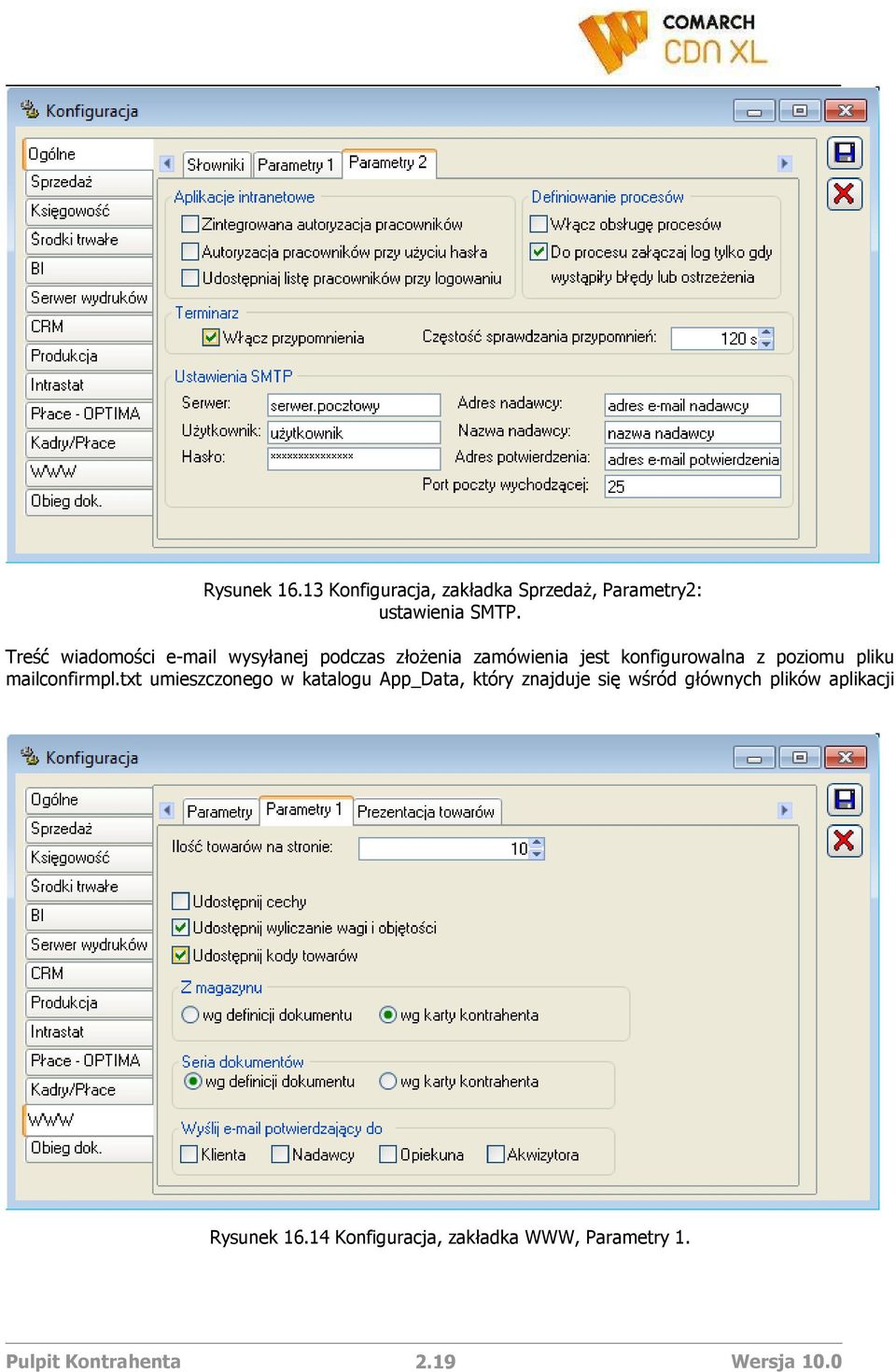This screenshot has width=896, height=1372.
Task: Click Konfiguracja title icon in upper window
Action: point(30,109)
